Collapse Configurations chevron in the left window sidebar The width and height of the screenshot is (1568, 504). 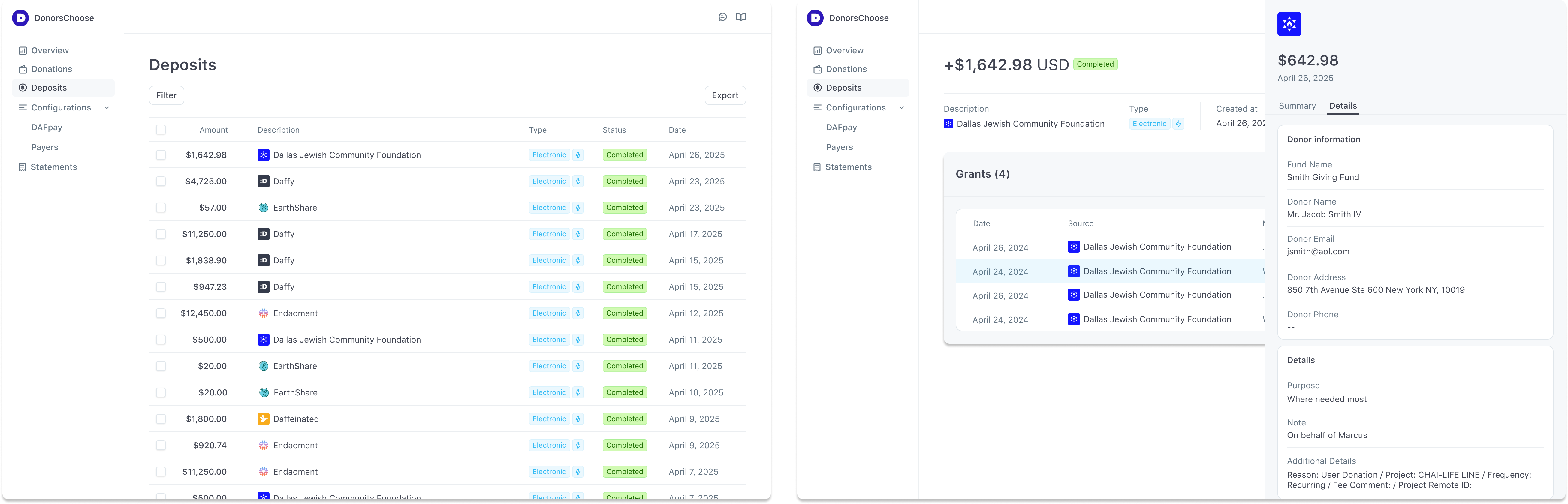107,108
